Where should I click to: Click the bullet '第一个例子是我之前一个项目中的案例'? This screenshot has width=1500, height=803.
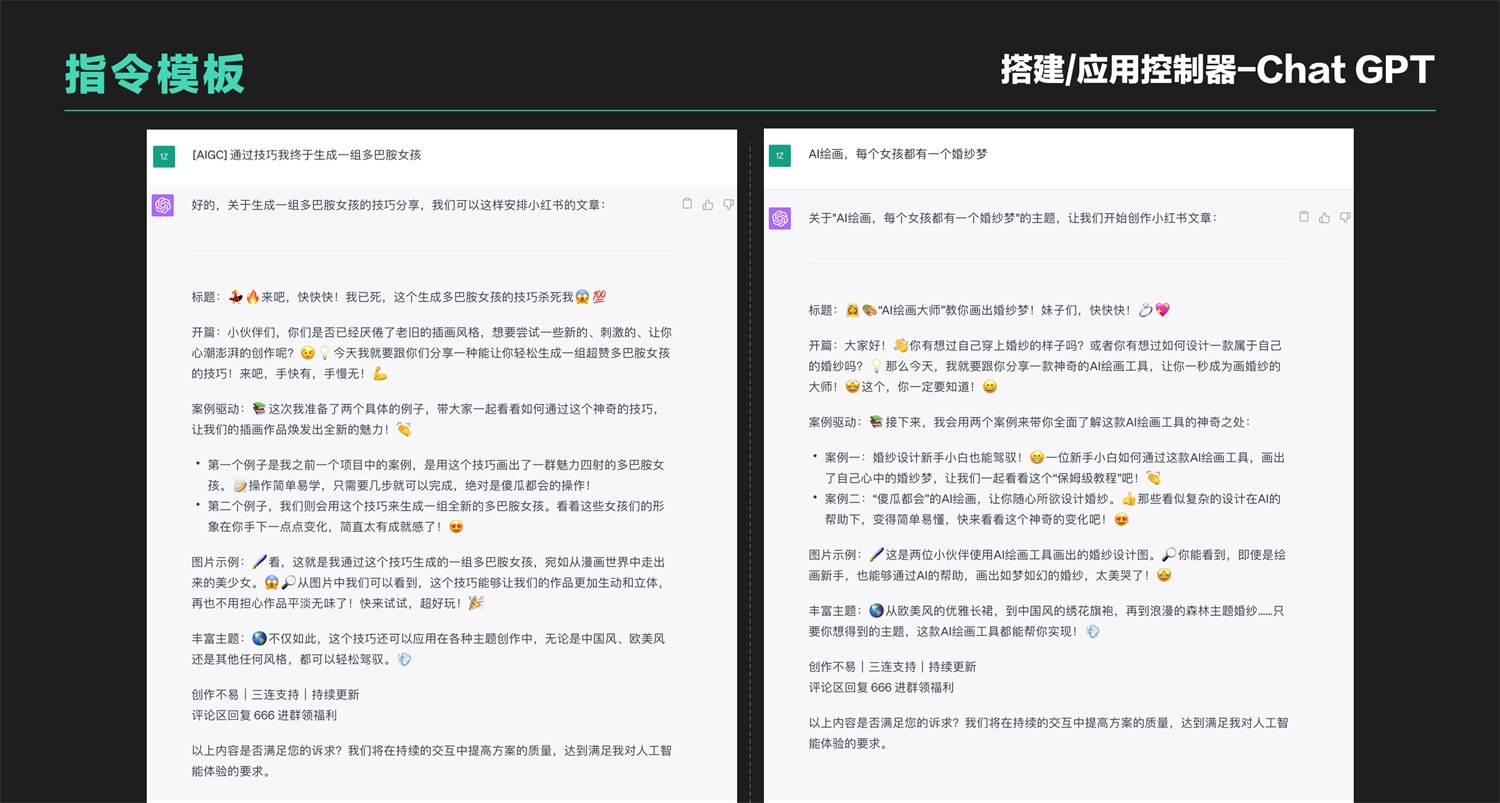pos(436,475)
